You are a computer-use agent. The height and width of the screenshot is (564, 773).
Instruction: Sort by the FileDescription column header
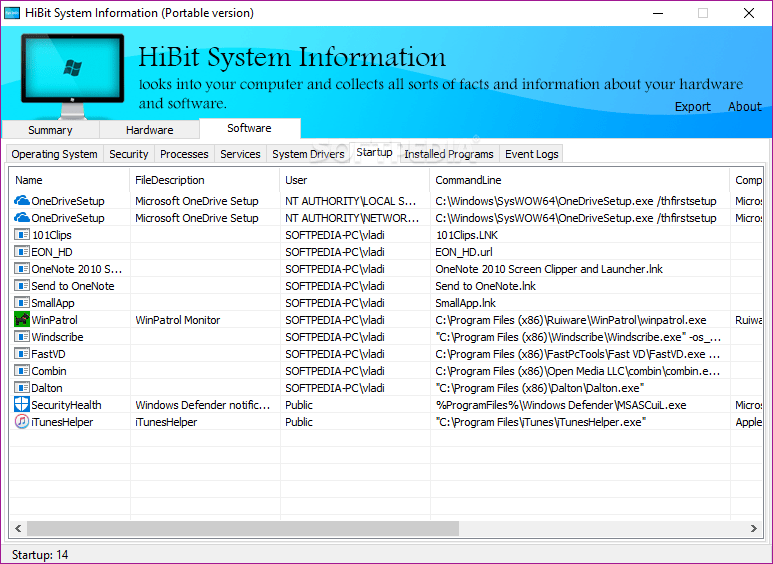tap(205, 180)
